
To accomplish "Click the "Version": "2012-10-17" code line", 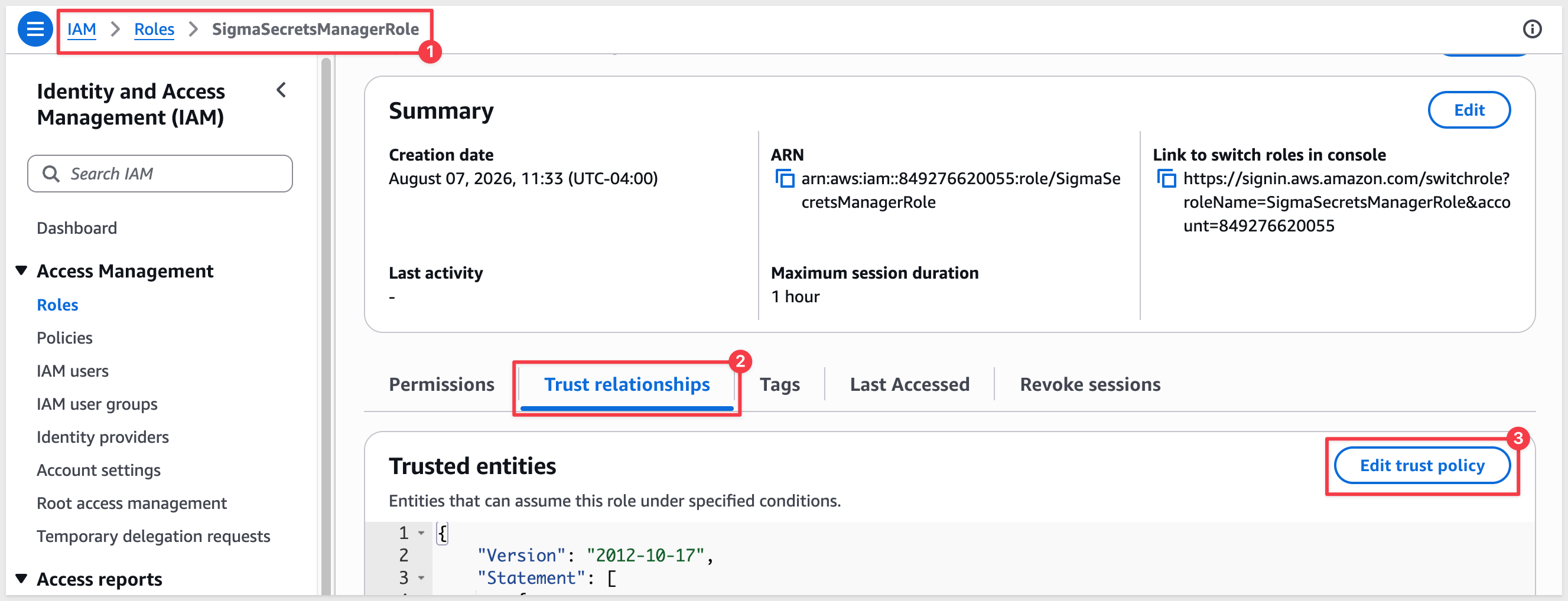I will coord(594,556).
